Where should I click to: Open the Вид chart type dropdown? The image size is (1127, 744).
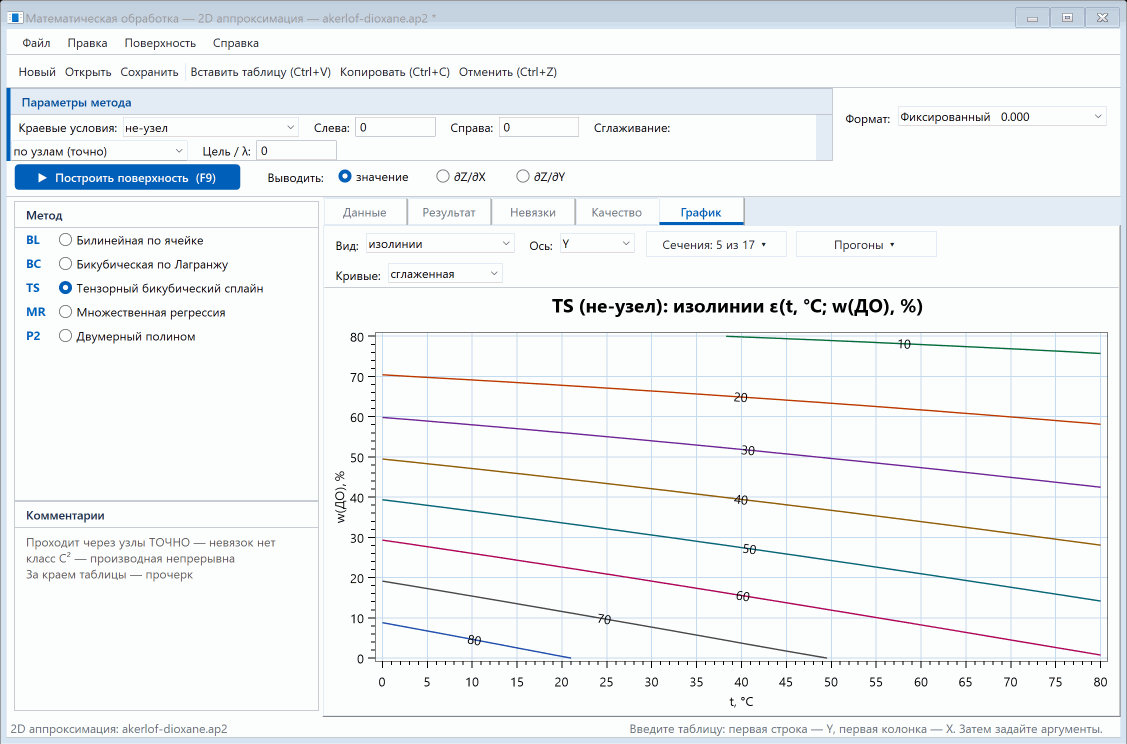[x=440, y=244]
